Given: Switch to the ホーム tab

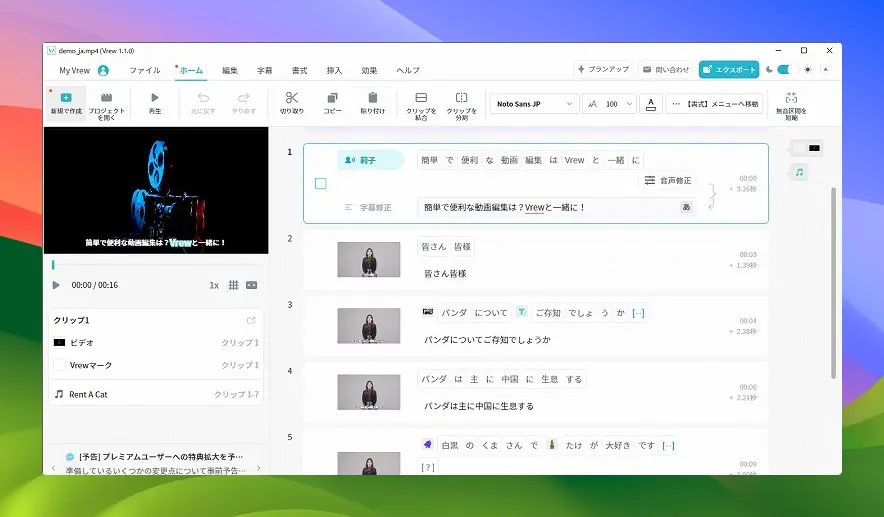Looking at the screenshot, I should point(191,70).
